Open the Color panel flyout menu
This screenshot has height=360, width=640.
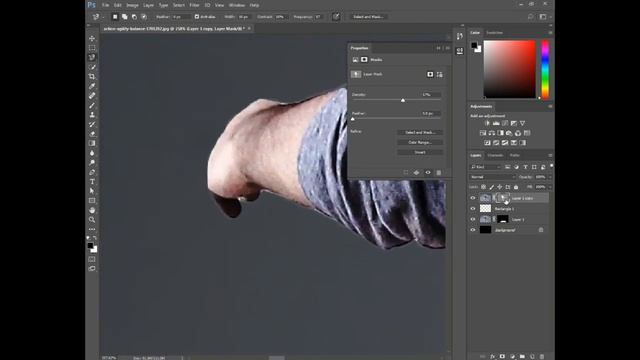(550, 33)
